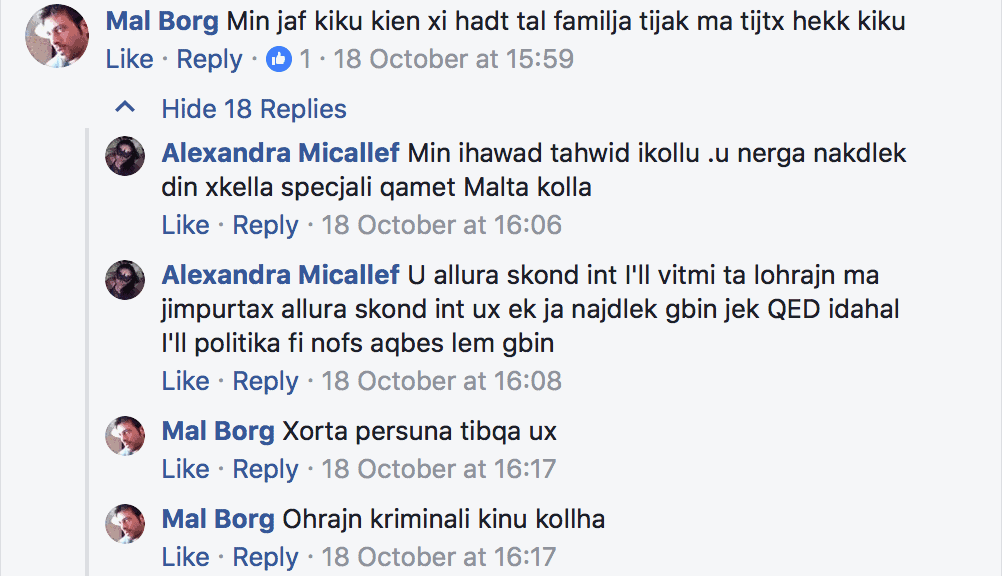The image size is (1002, 576).
Task: Collapse the Hide 18 Replies chevron
Action: [x=125, y=108]
